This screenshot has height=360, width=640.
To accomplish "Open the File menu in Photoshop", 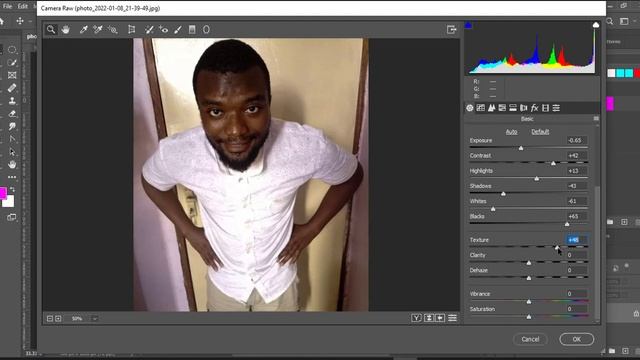I will point(7,6).
